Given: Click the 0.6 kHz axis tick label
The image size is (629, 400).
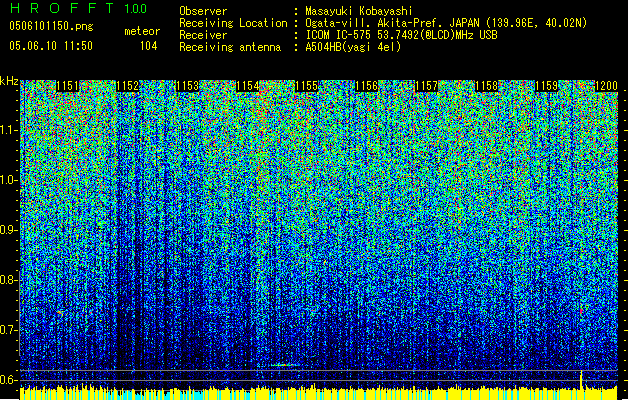Looking at the screenshot, I should (8, 380).
